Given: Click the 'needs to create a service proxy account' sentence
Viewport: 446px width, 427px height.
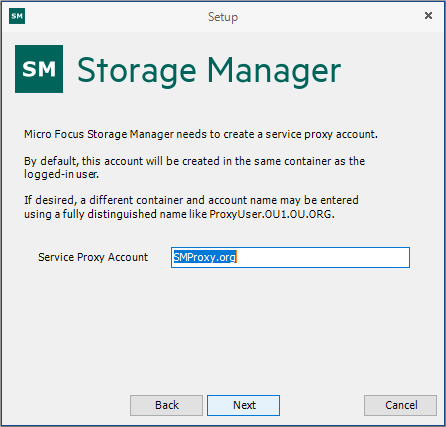Looking at the screenshot, I should click(x=277, y=134).
